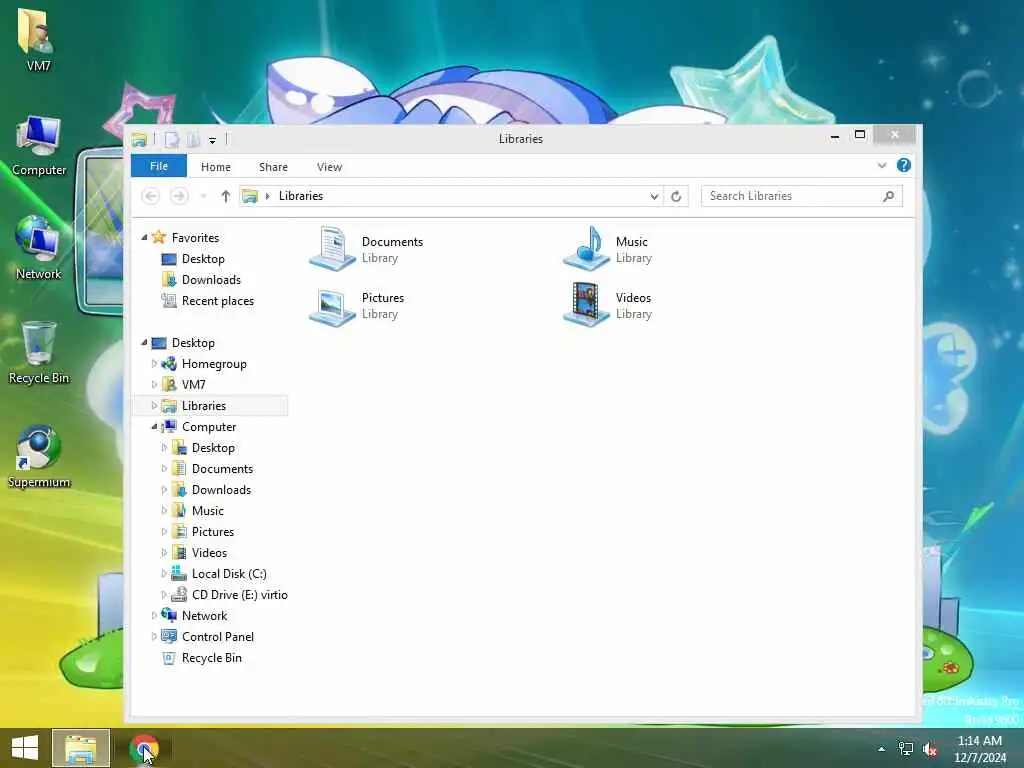The image size is (1024, 768).
Task: Open the Videos library icon
Action: click(586, 305)
